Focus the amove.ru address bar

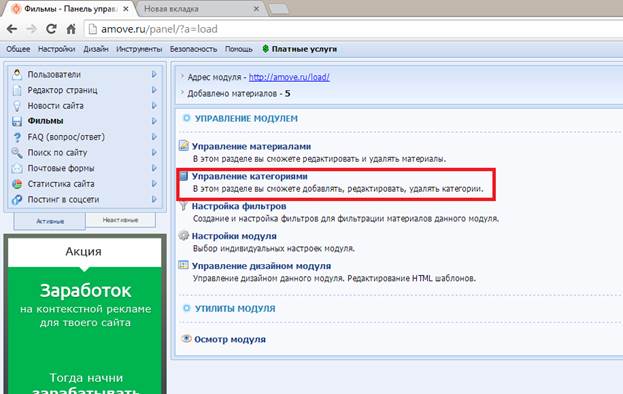354,29
